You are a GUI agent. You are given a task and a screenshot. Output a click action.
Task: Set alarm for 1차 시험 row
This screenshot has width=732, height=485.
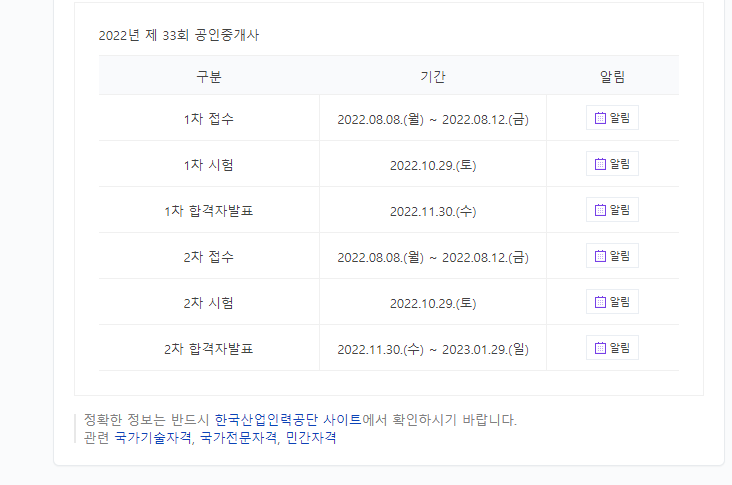[612, 165]
